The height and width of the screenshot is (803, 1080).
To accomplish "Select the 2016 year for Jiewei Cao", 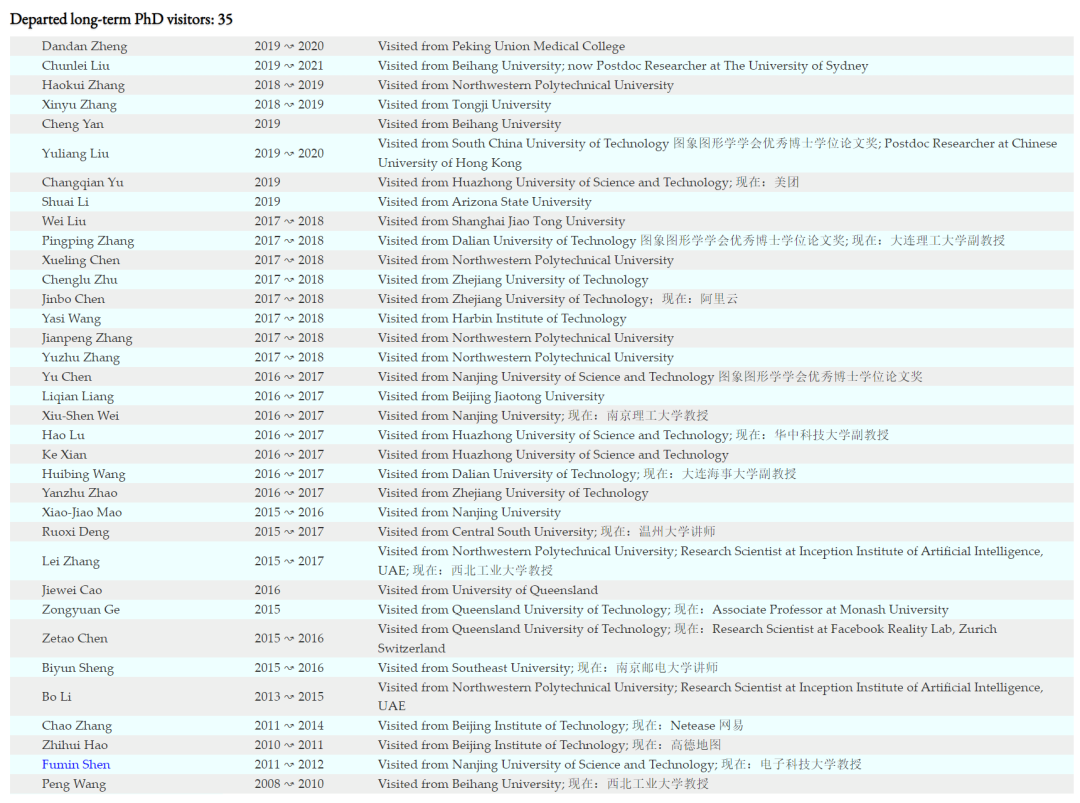I will 267,590.
